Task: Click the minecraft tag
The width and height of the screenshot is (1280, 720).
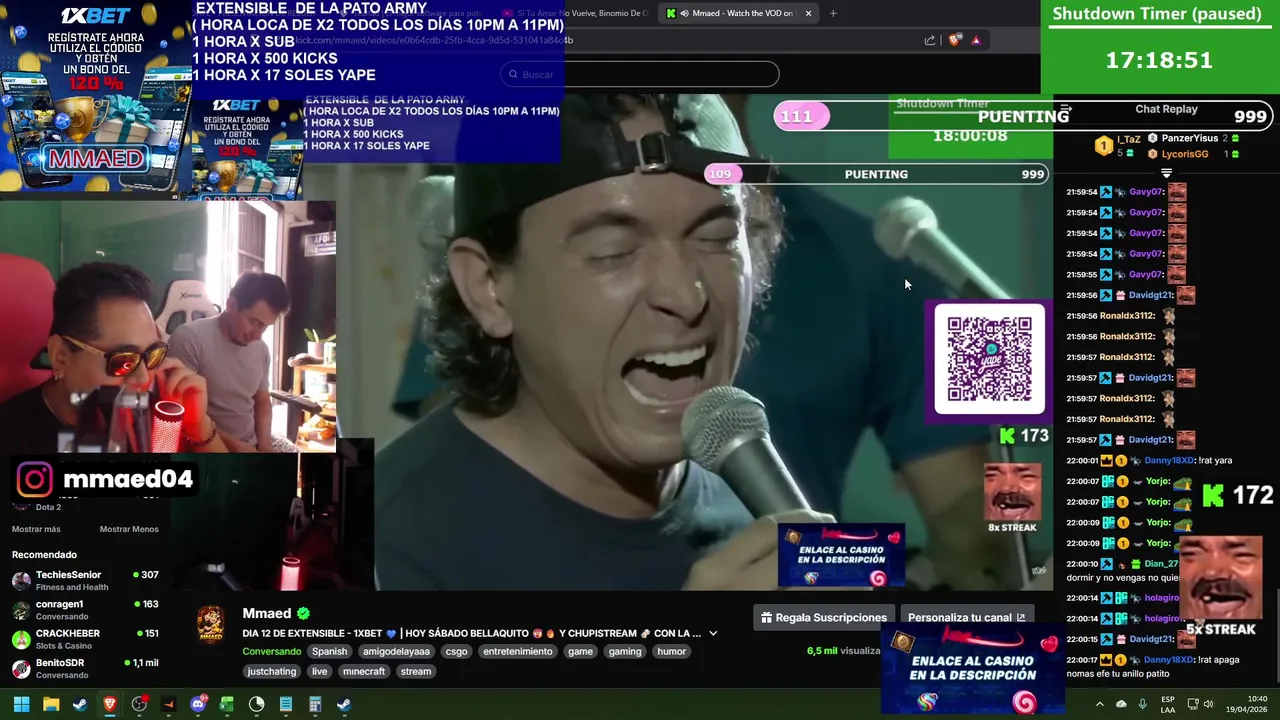Action: [x=364, y=671]
